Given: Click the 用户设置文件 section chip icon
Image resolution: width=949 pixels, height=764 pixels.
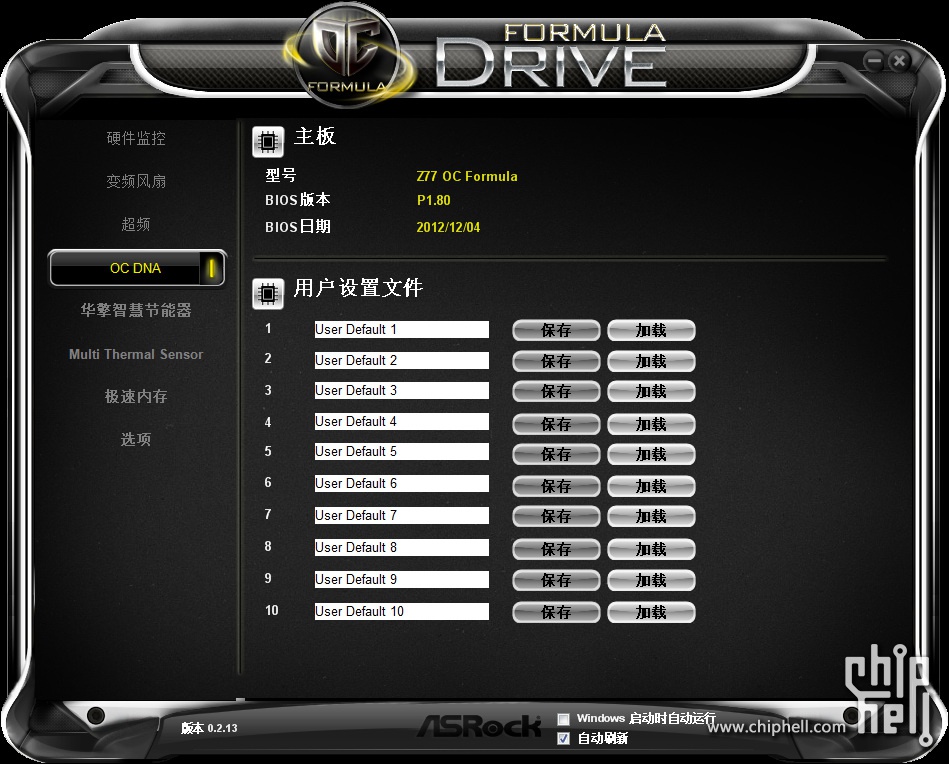Looking at the screenshot, I should 268,294.
